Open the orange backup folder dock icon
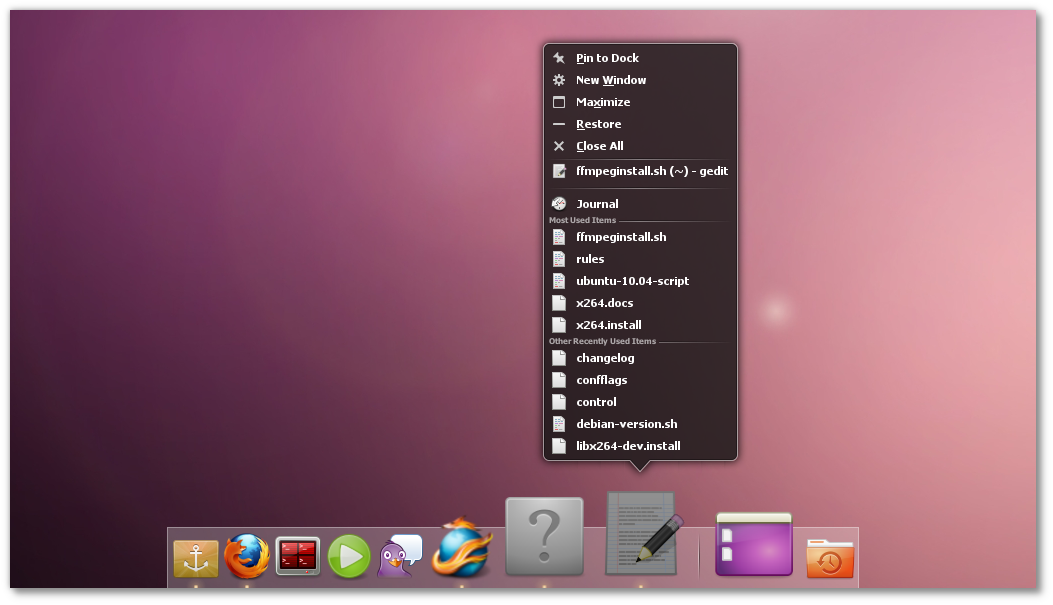This screenshot has width=1053, height=605. coord(831,556)
